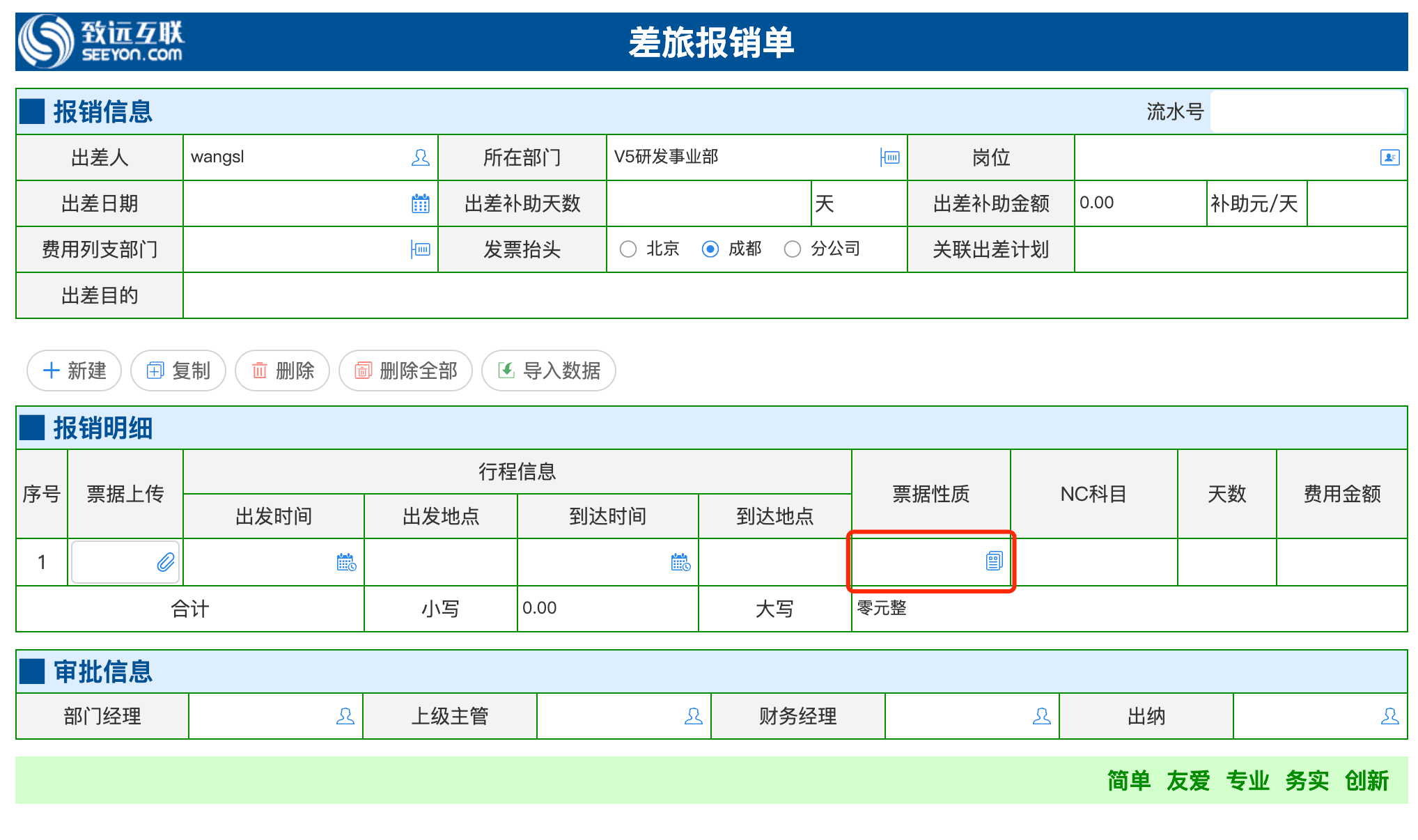The image size is (1418, 840).
Task: Click the 大写 total text 零元整
Action: (882, 608)
